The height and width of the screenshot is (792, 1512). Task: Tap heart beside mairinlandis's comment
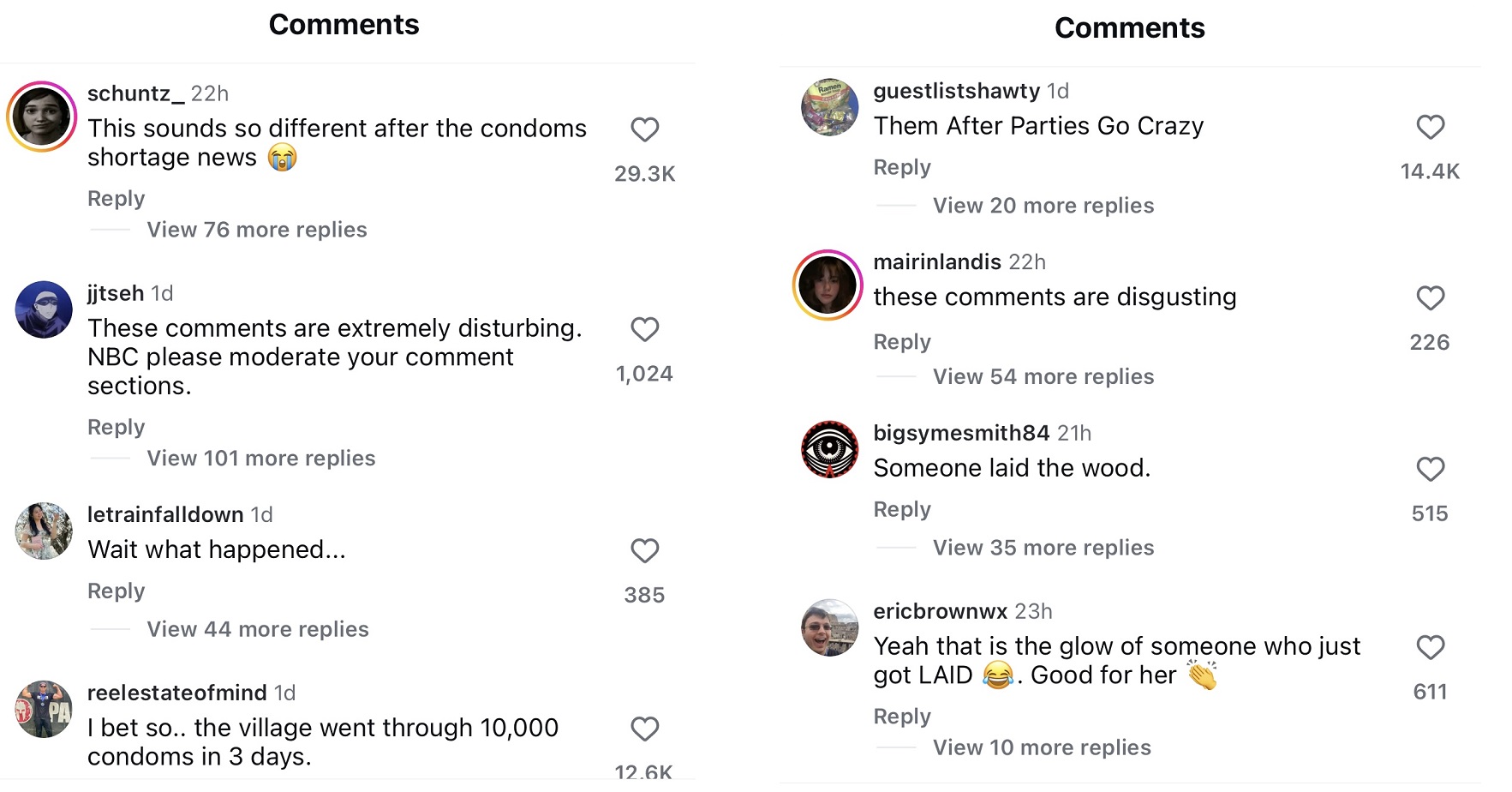pyautogui.click(x=1430, y=298)
